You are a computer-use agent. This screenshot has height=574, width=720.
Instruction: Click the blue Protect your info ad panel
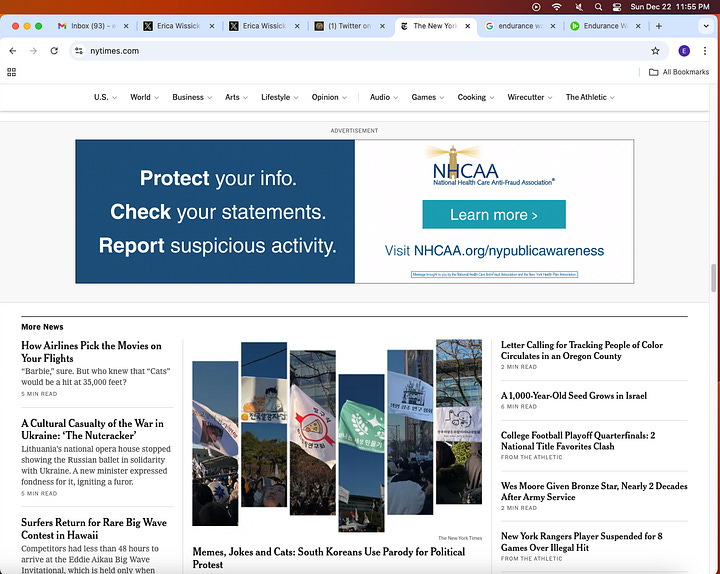point(215,212)
